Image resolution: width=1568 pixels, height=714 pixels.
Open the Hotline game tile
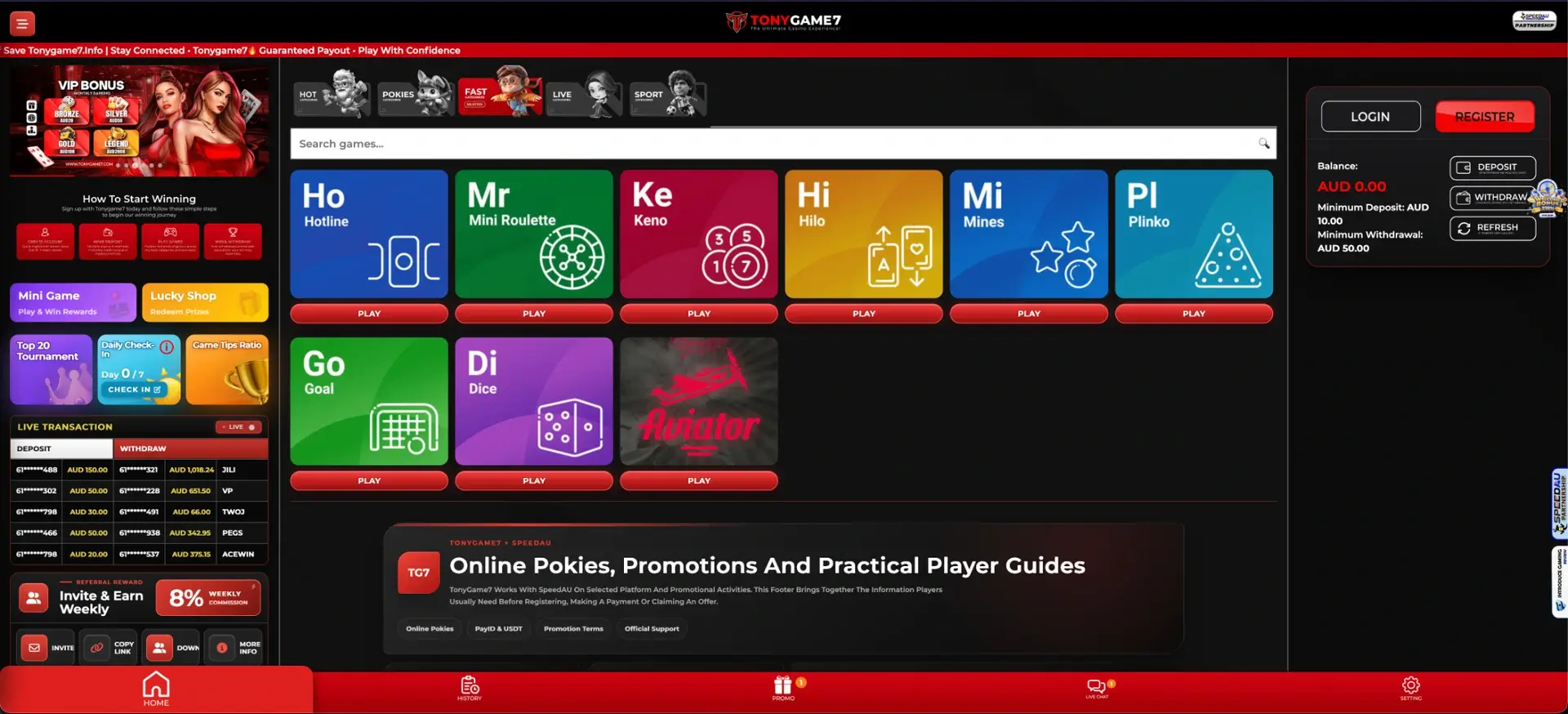[369, 234]
